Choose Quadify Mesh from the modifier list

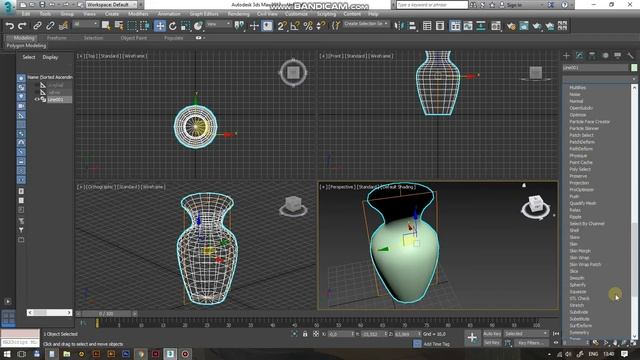[583, 203]
